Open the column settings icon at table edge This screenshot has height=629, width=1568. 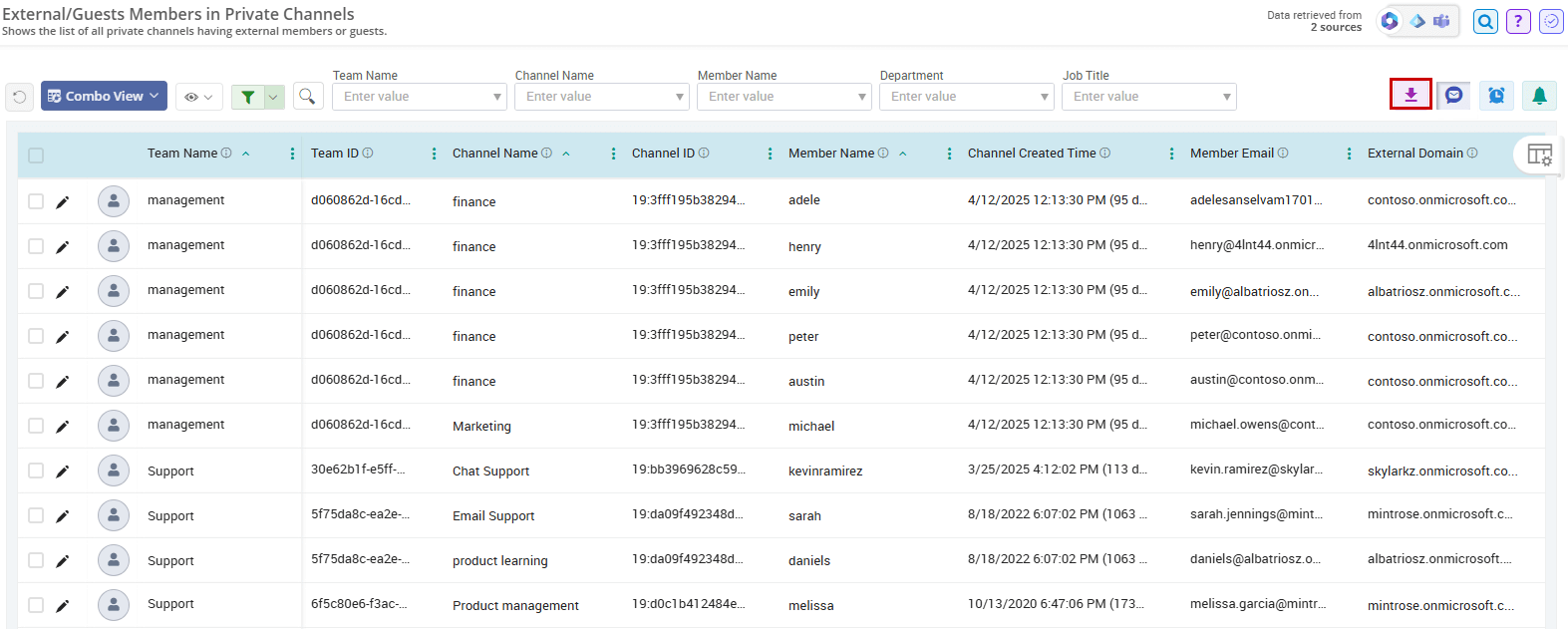coord(1539,156)
